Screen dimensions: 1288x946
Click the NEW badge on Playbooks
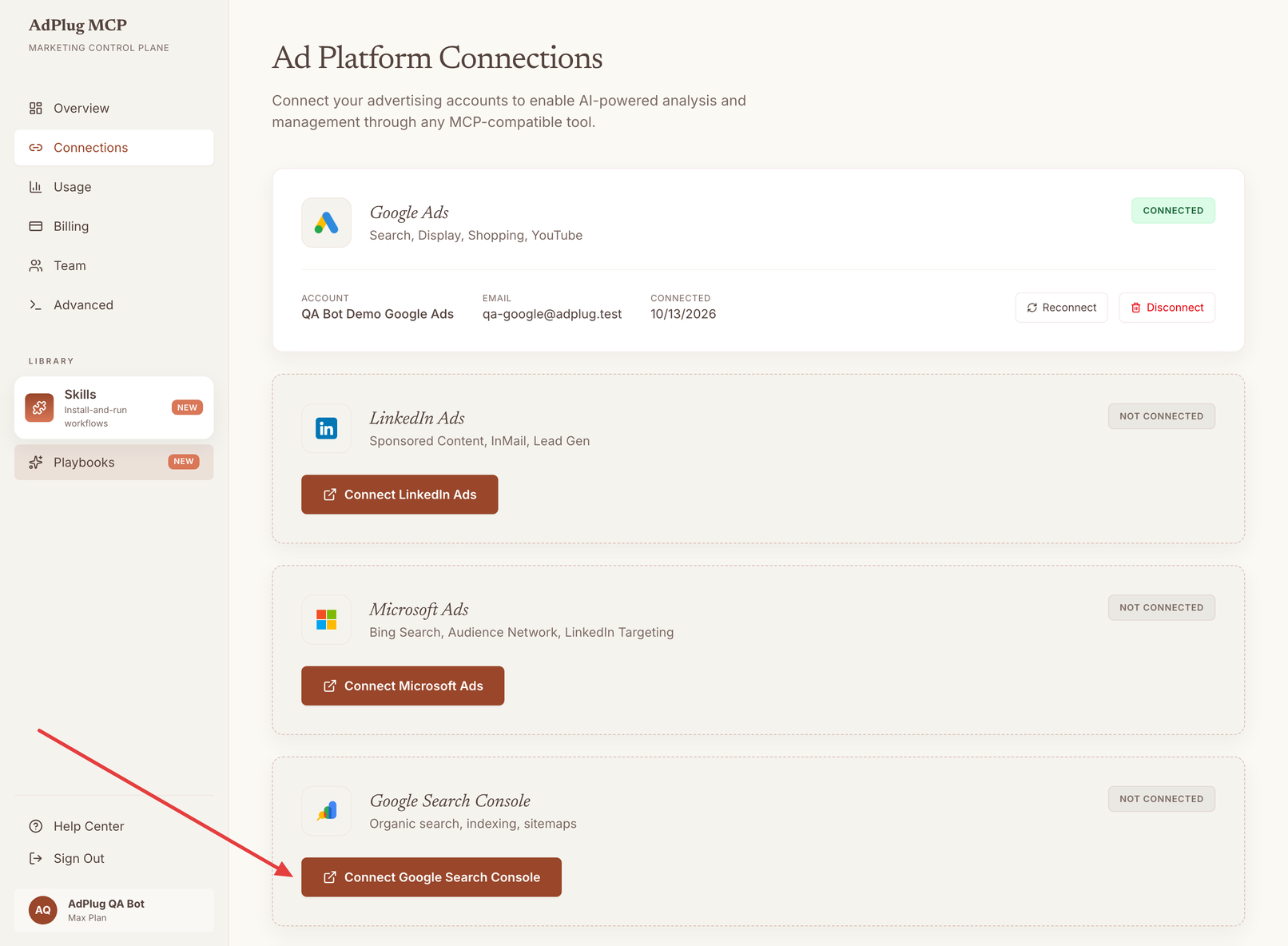184,462
